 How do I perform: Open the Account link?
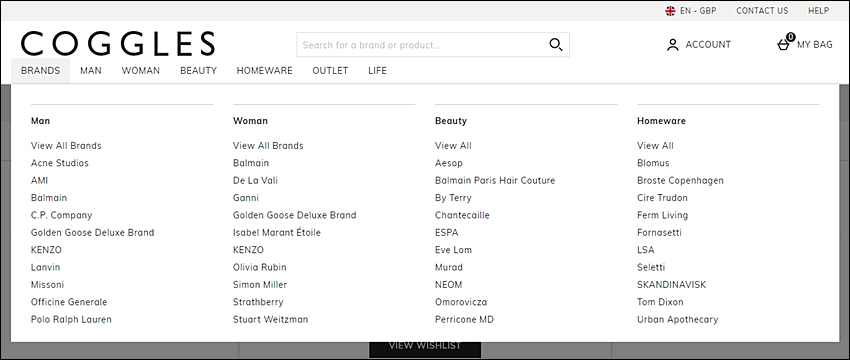click(699, 45)
